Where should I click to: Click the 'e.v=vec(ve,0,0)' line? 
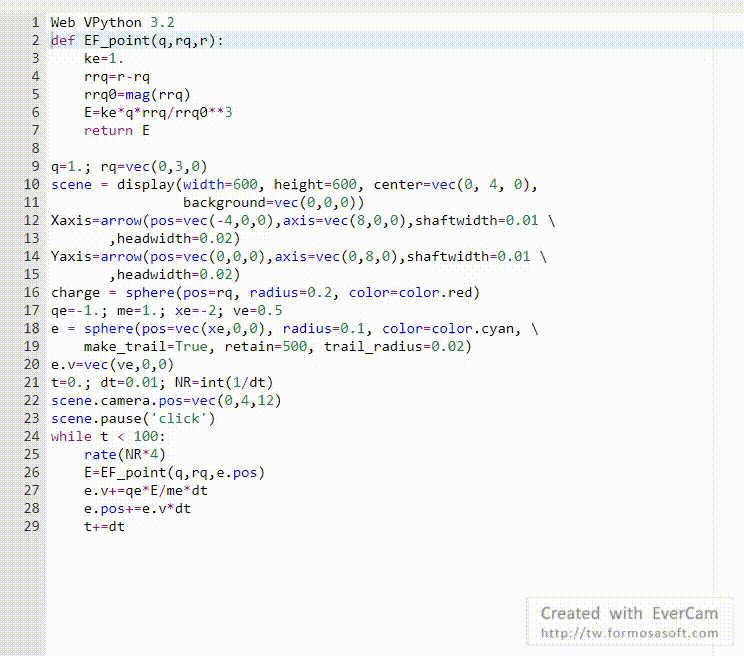click(112, 365)
